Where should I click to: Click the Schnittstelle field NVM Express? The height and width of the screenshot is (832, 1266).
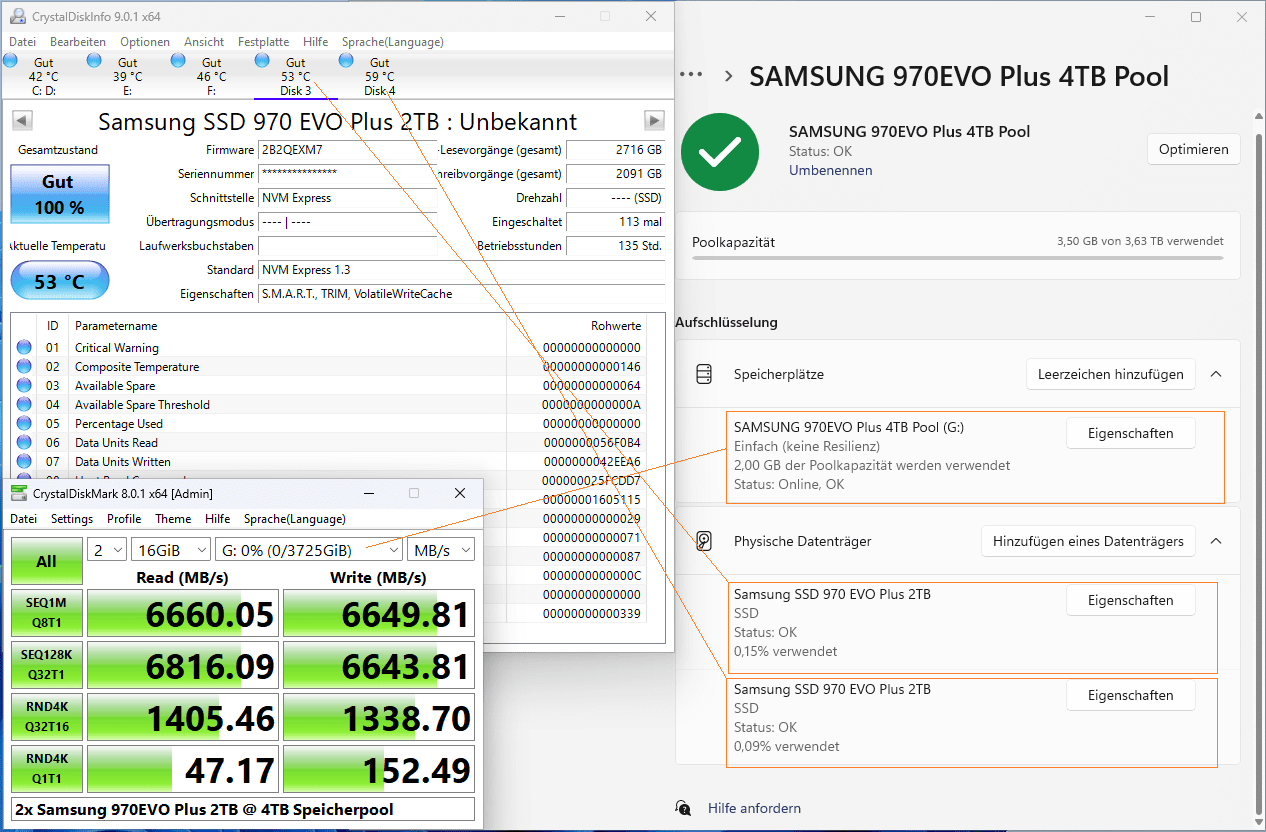(x=347, y=198)
